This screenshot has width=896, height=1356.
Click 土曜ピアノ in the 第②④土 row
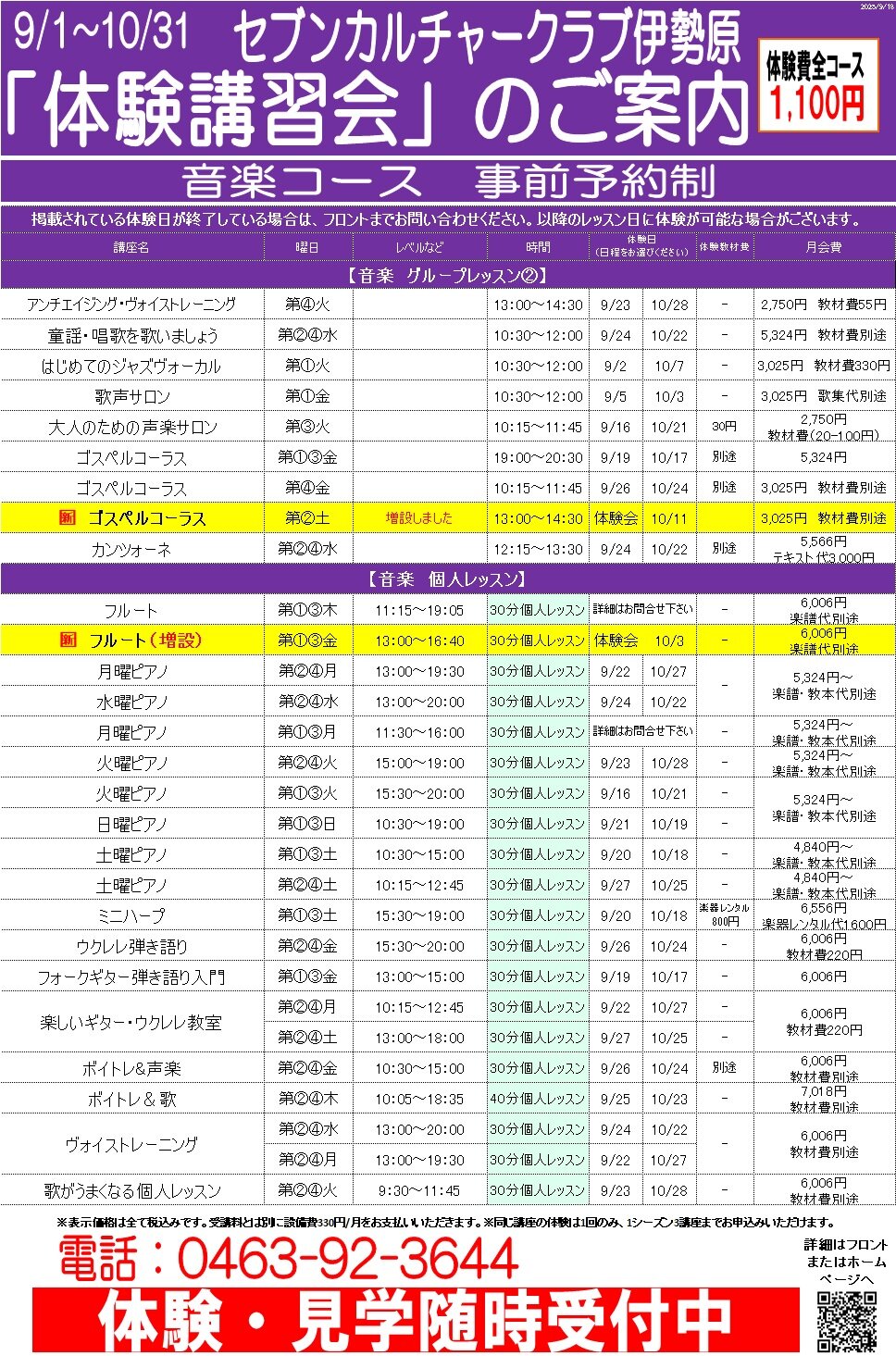(131, 885)
